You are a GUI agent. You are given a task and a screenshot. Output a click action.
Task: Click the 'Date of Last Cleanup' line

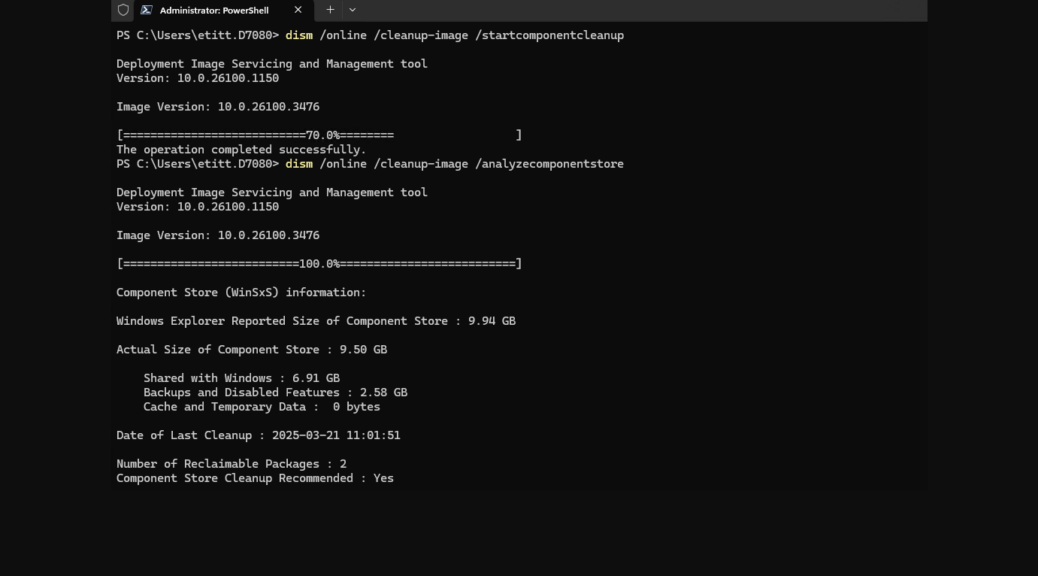(258, 436)
